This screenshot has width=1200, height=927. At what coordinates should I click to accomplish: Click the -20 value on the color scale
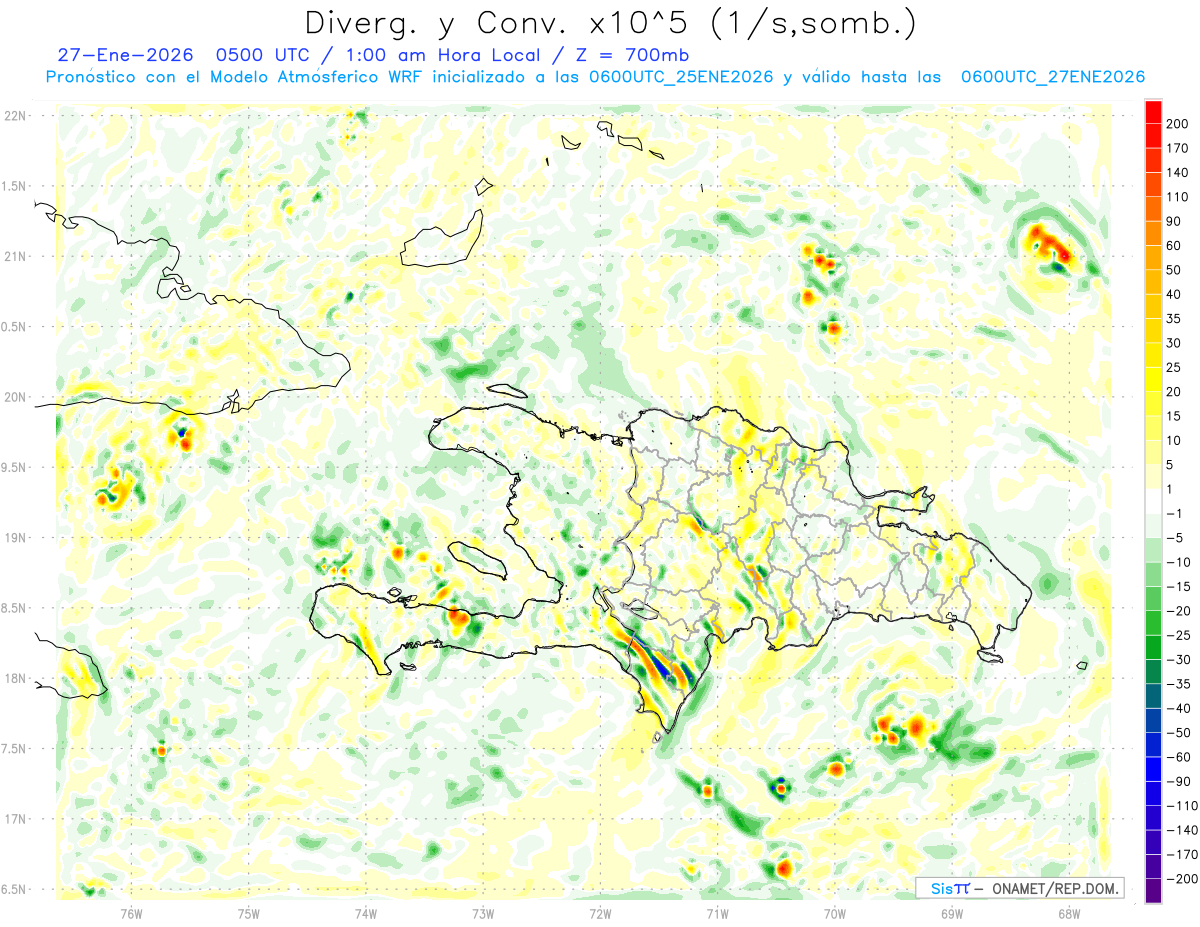(1179, 611)
